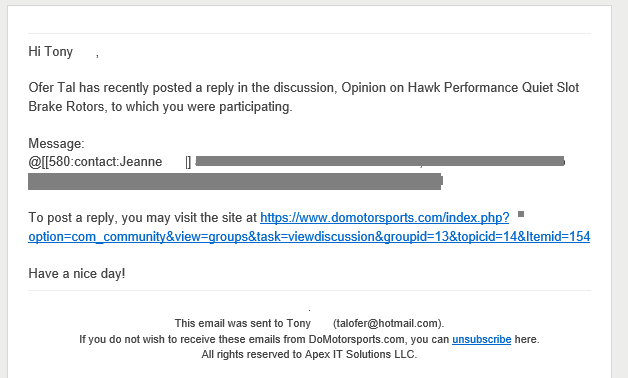The height and width of the screenshot is (378, 628).
Task: Click This email was sent to Tony text
Action: click(243, 323)
